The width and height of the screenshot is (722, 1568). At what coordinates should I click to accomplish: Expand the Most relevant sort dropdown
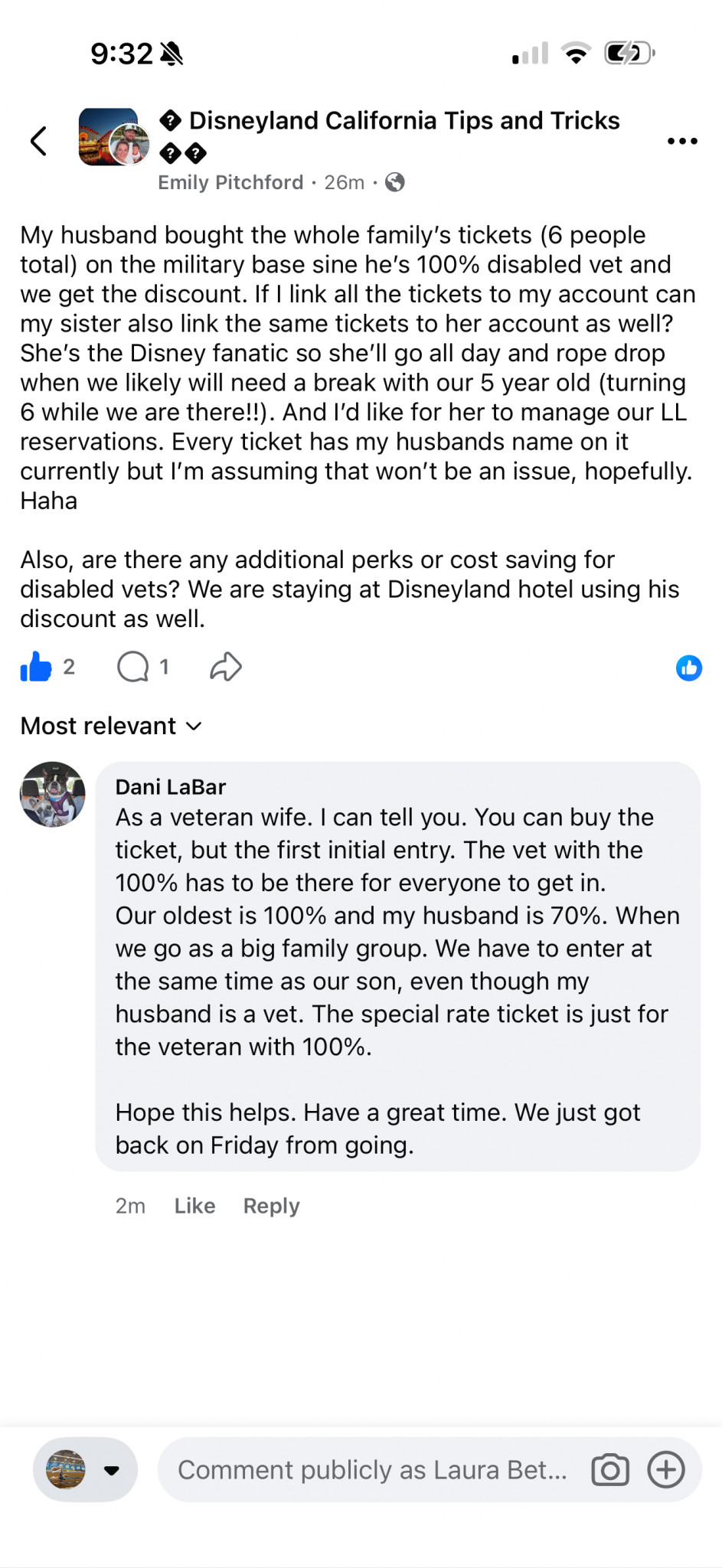(x=111, y=726)
